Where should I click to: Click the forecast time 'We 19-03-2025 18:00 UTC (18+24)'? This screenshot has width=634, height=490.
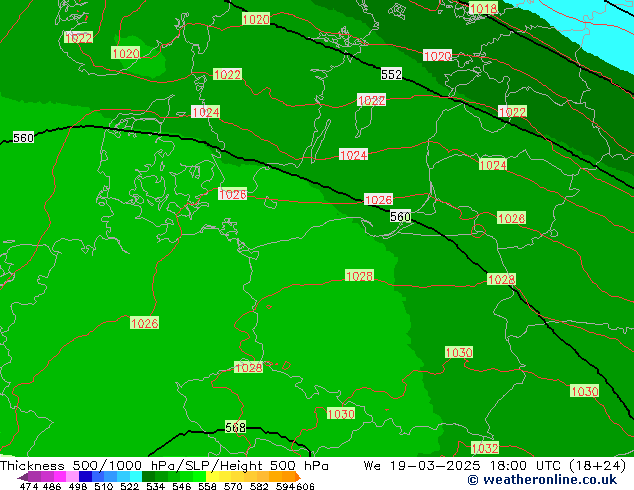tap(495, 466)
